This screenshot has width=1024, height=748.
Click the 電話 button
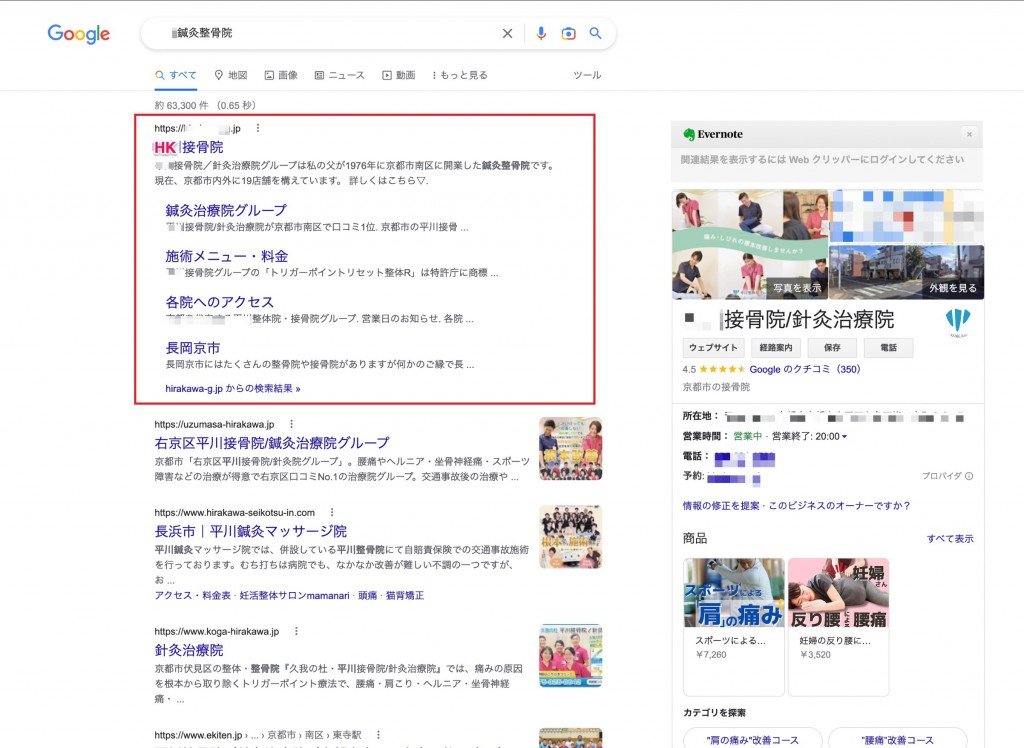tap(889, 348)
